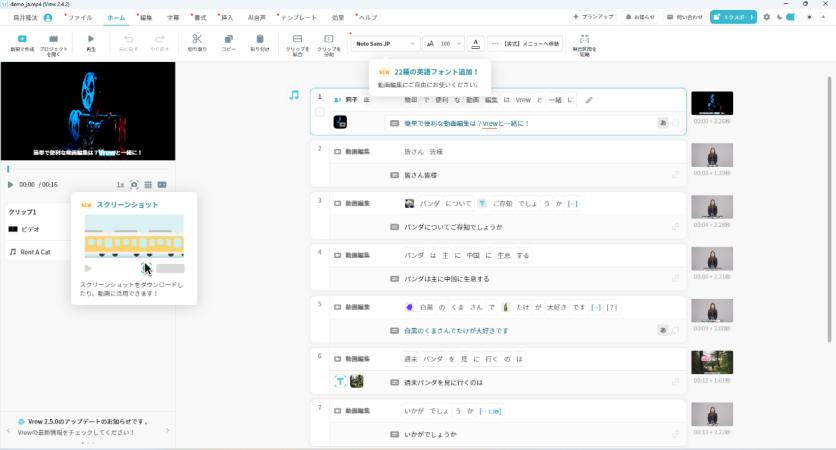Click the move to 書式 menu button
Viewport: 836px width, 450px height.
point(525,44)
